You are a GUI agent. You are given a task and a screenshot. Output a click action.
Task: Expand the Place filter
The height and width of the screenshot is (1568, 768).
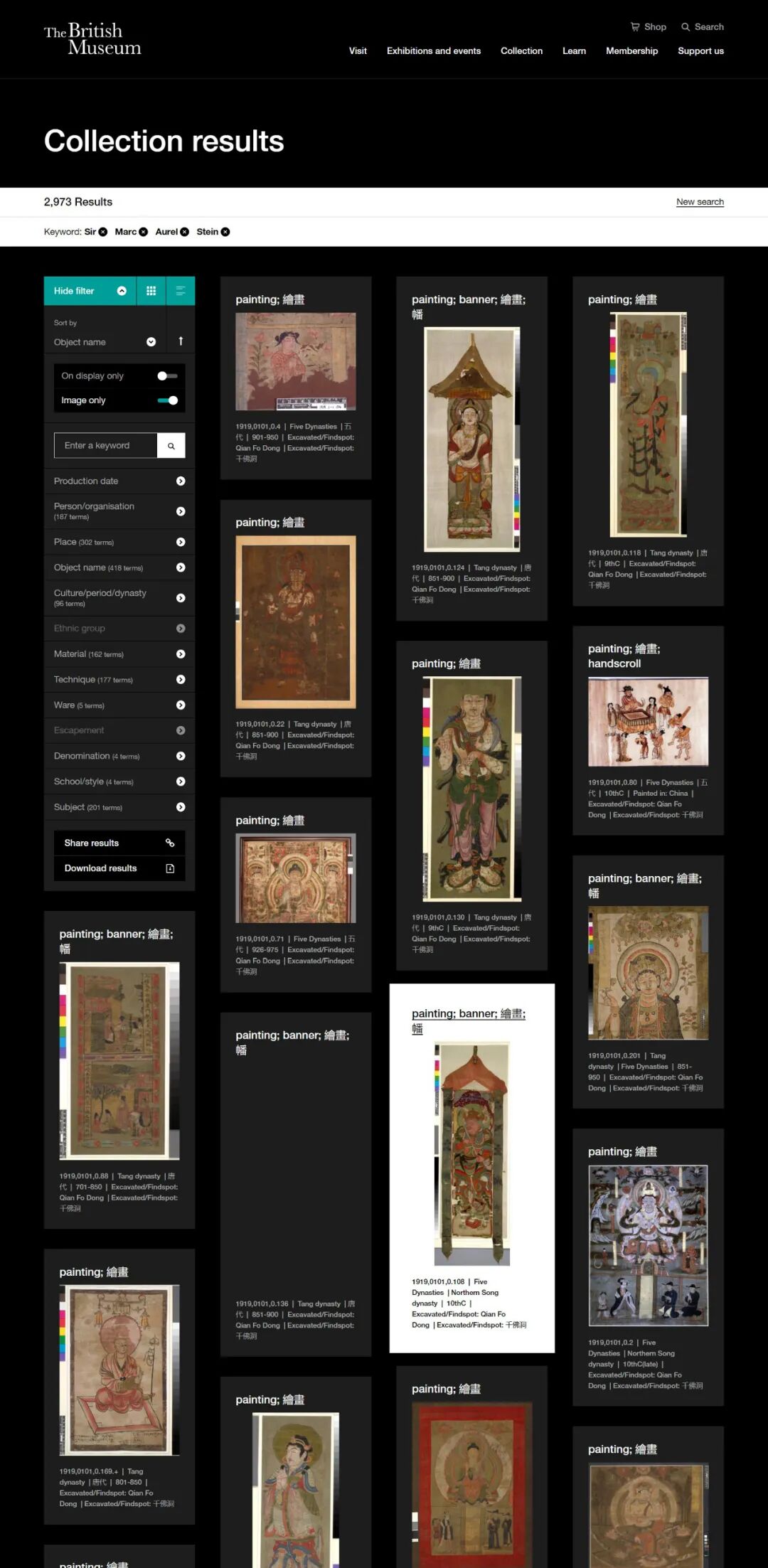point(119,542)
